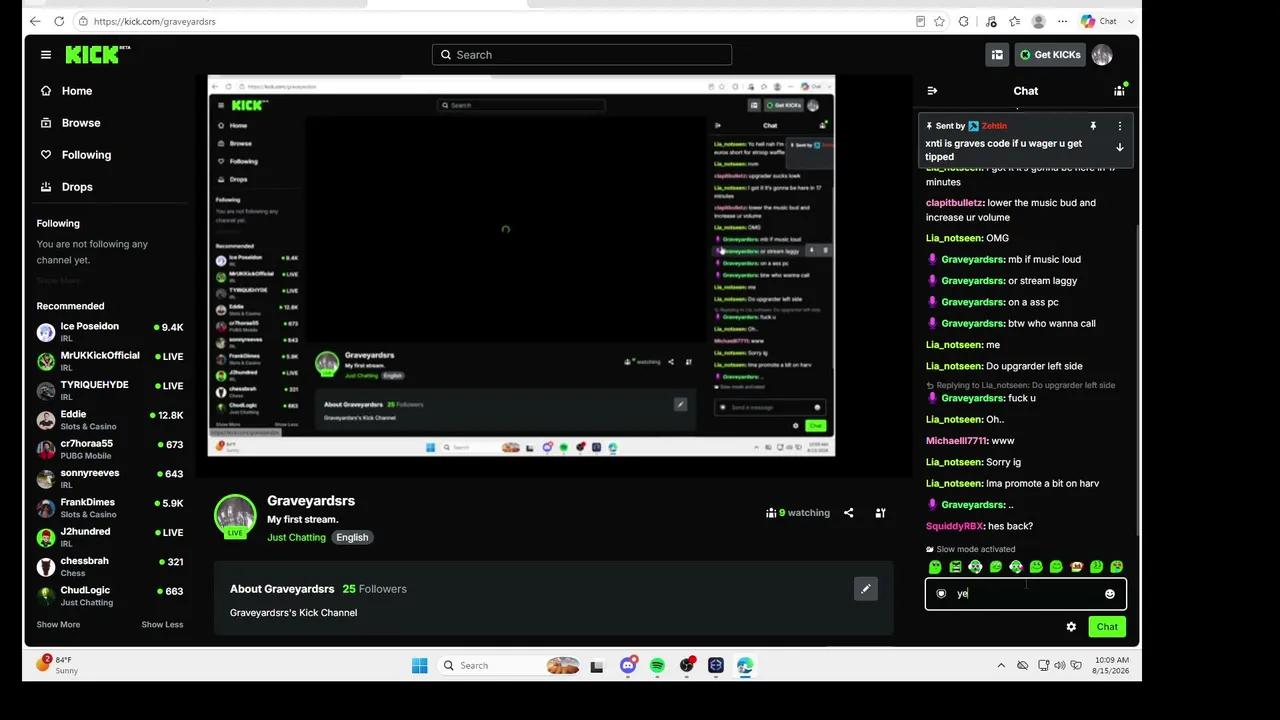Viewport: 1280px width, 720px height.
Task: Click Show More under Recommended channels
Action: pos(58,625)
